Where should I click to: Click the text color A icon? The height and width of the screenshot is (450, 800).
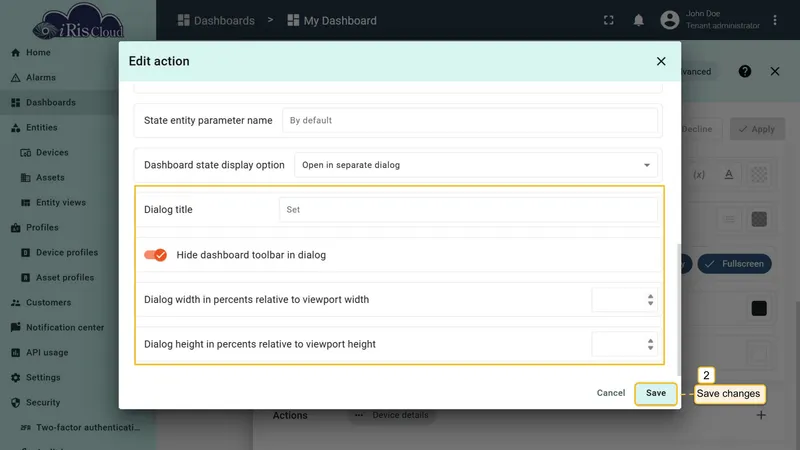(x=729, y=174)
